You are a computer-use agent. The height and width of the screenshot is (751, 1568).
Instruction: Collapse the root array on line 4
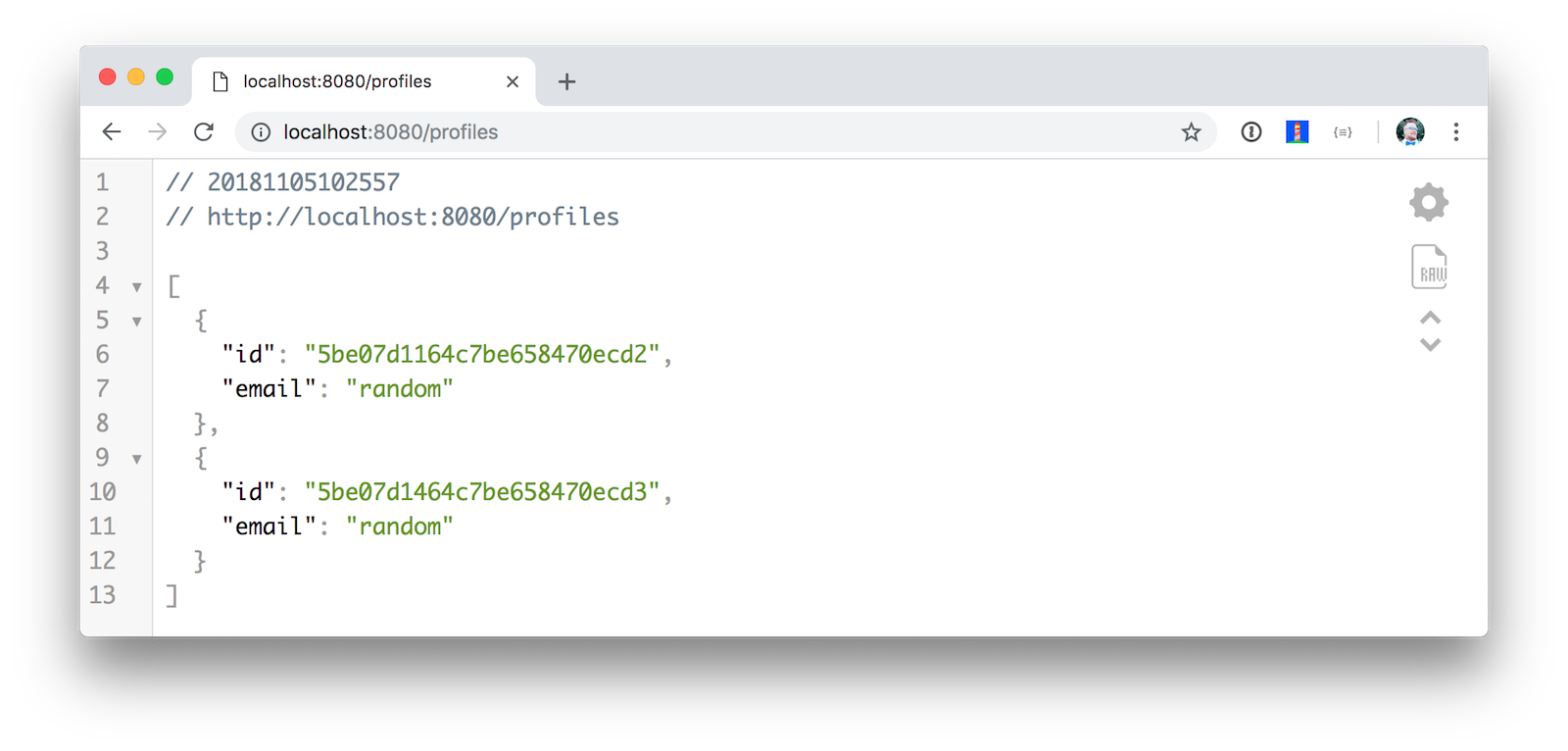click(x=137, y=287)
